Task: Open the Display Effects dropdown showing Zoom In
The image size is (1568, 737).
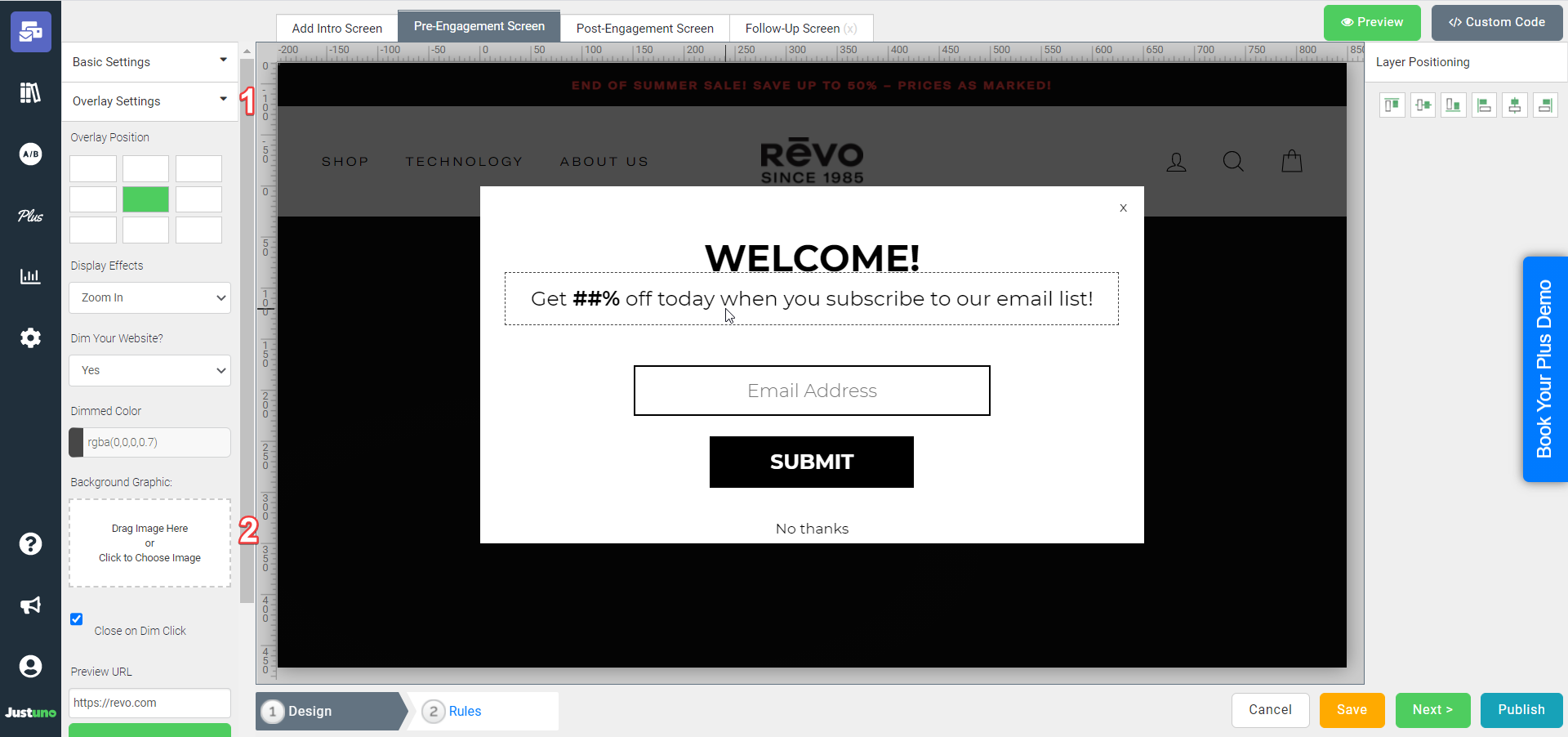Action: [x=149, y=297]
